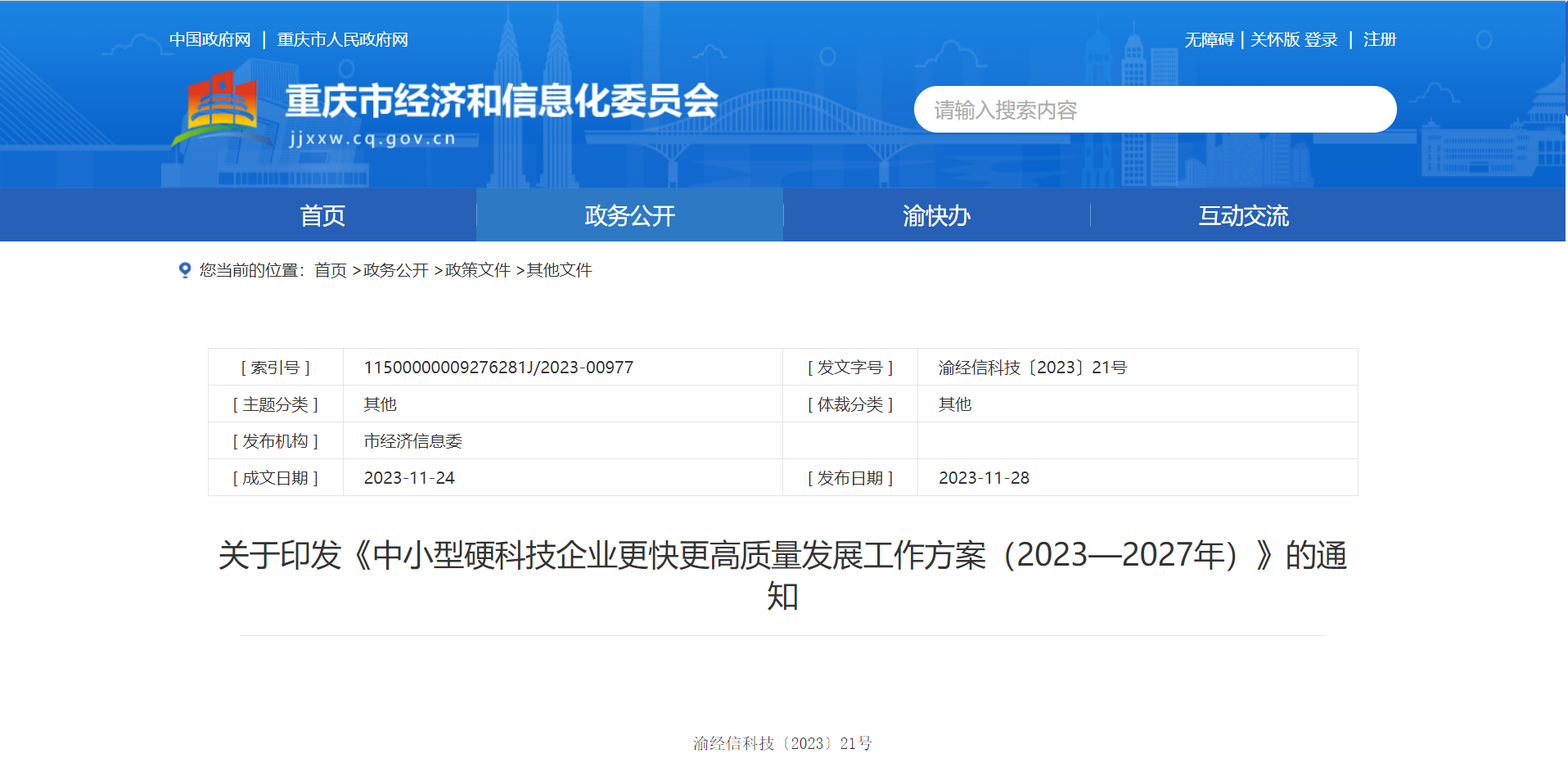Click the blue location pin icon

[x=185, y=270]
